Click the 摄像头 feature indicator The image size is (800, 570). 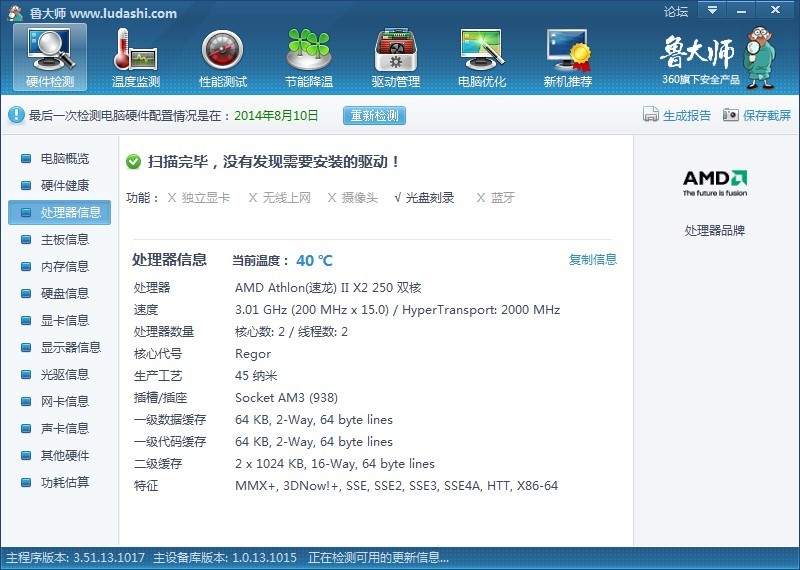353,198
